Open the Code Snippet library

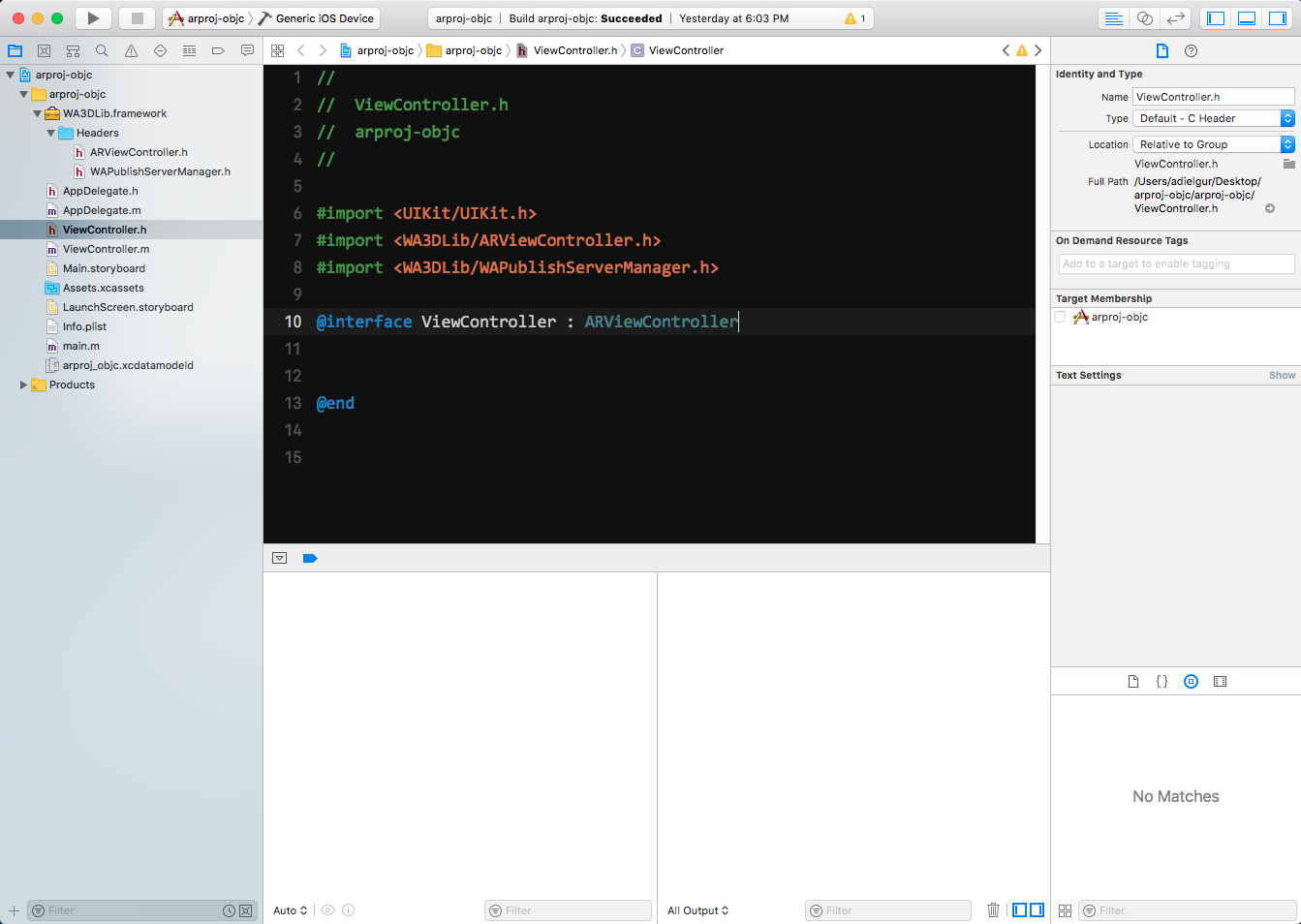click(1162, 682)
